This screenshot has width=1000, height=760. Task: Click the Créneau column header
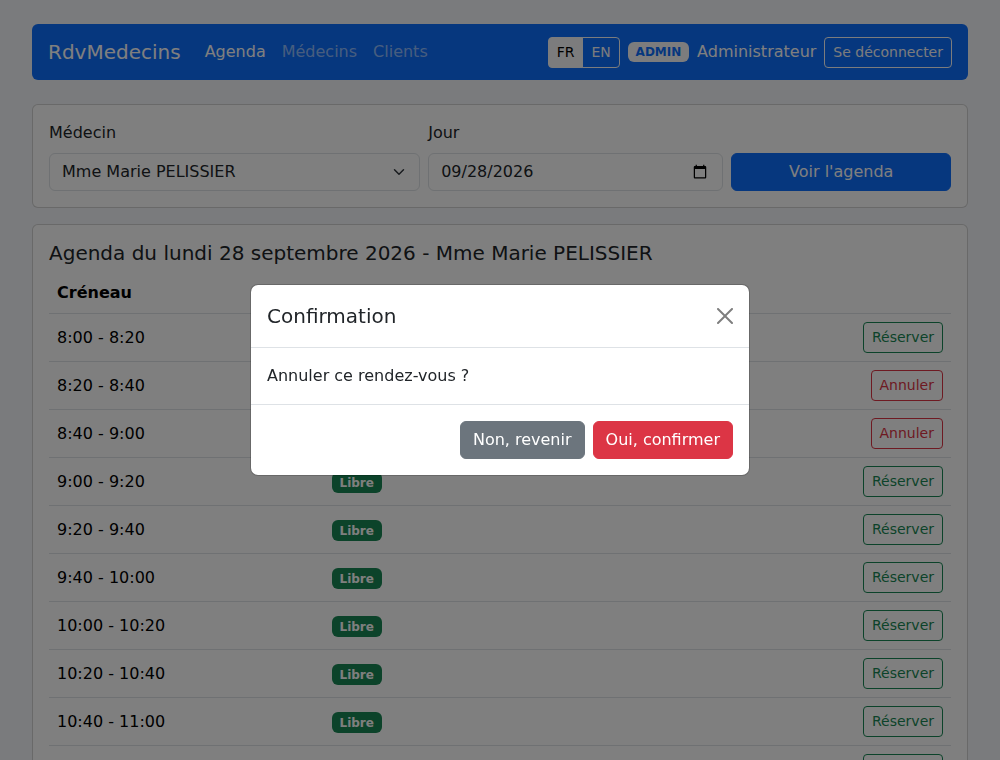94,292
